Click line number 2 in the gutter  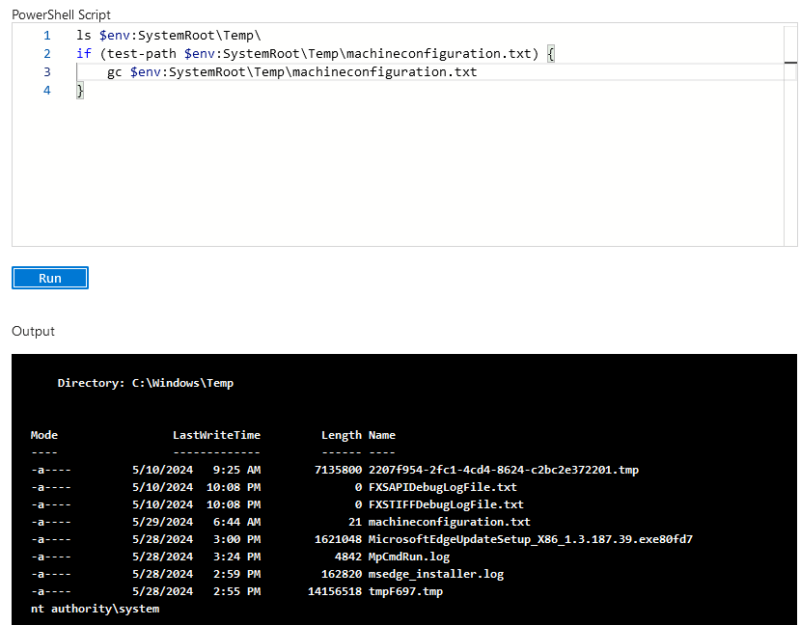tap(47, 54)
